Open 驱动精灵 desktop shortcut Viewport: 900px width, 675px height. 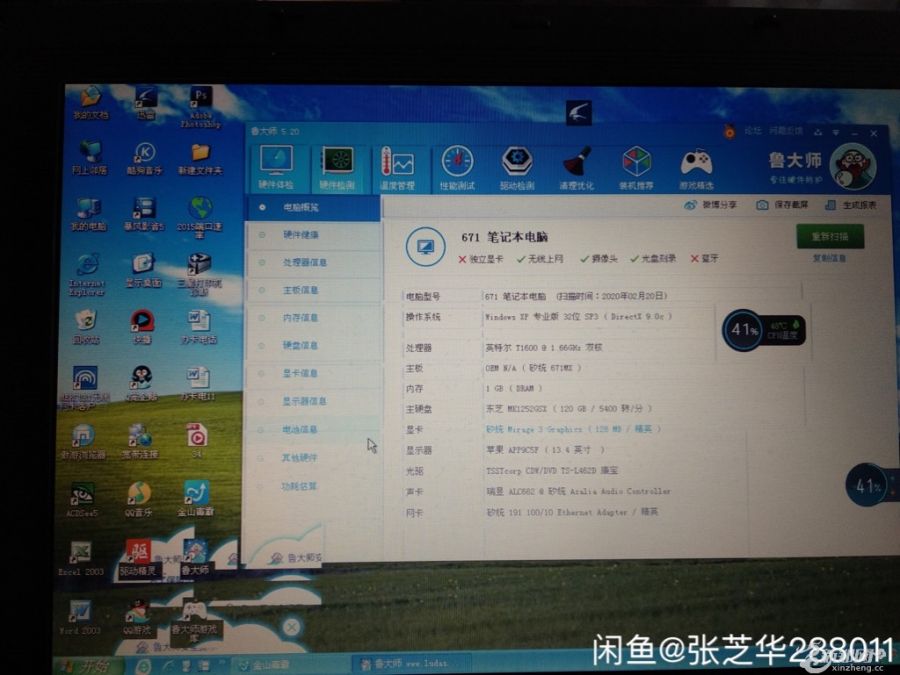click(x=137, y=558)
